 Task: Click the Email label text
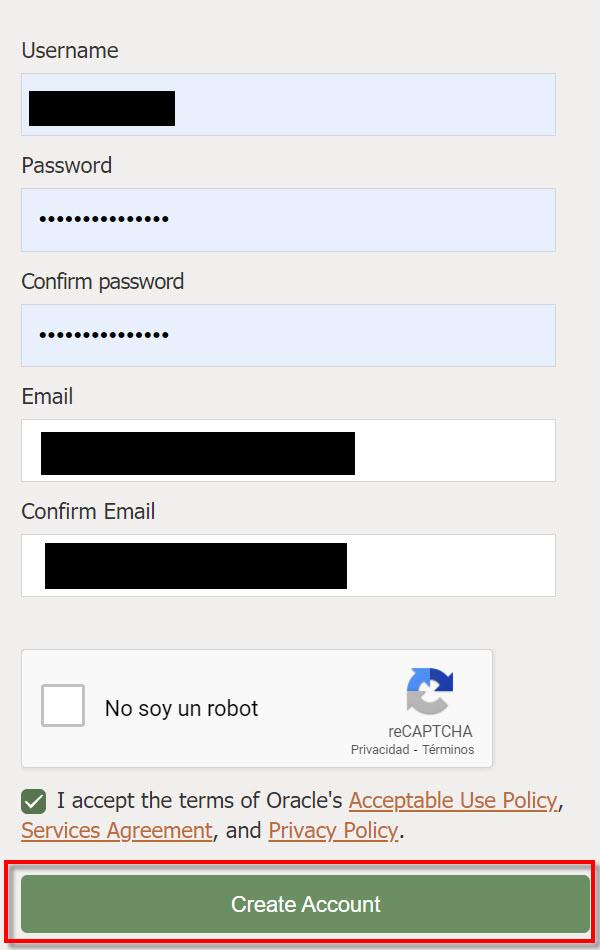click(47, 397)
